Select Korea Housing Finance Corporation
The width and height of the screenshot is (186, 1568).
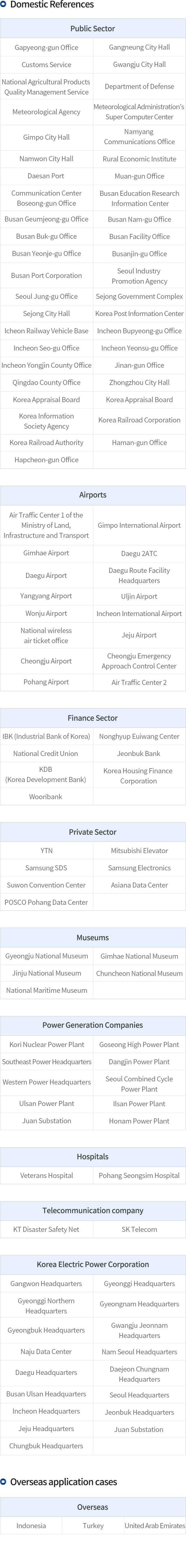pyautogui.click(x=139, y=776)
